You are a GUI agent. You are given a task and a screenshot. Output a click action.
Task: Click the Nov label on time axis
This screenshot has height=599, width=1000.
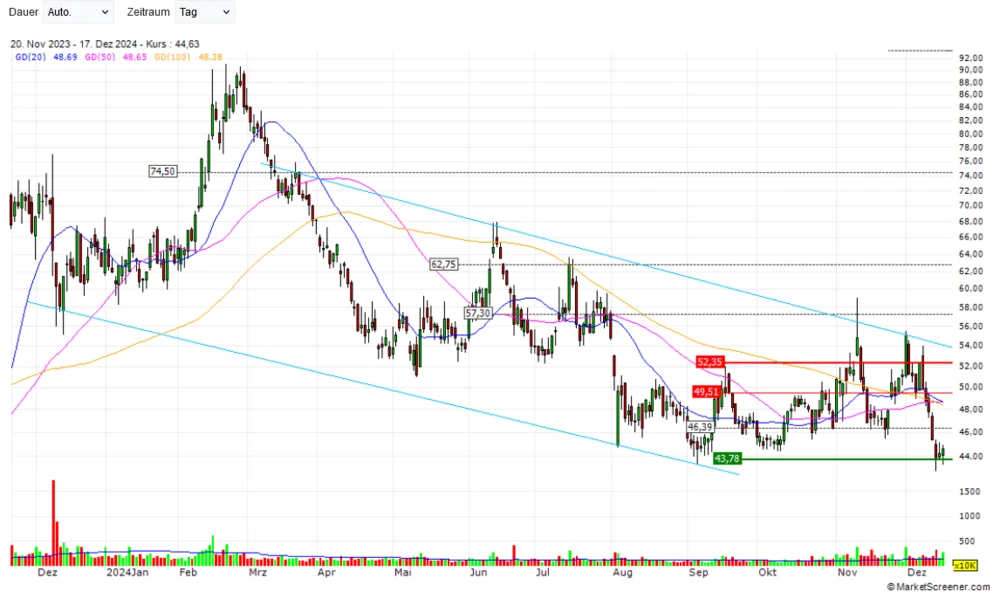[x=847, y=575]
